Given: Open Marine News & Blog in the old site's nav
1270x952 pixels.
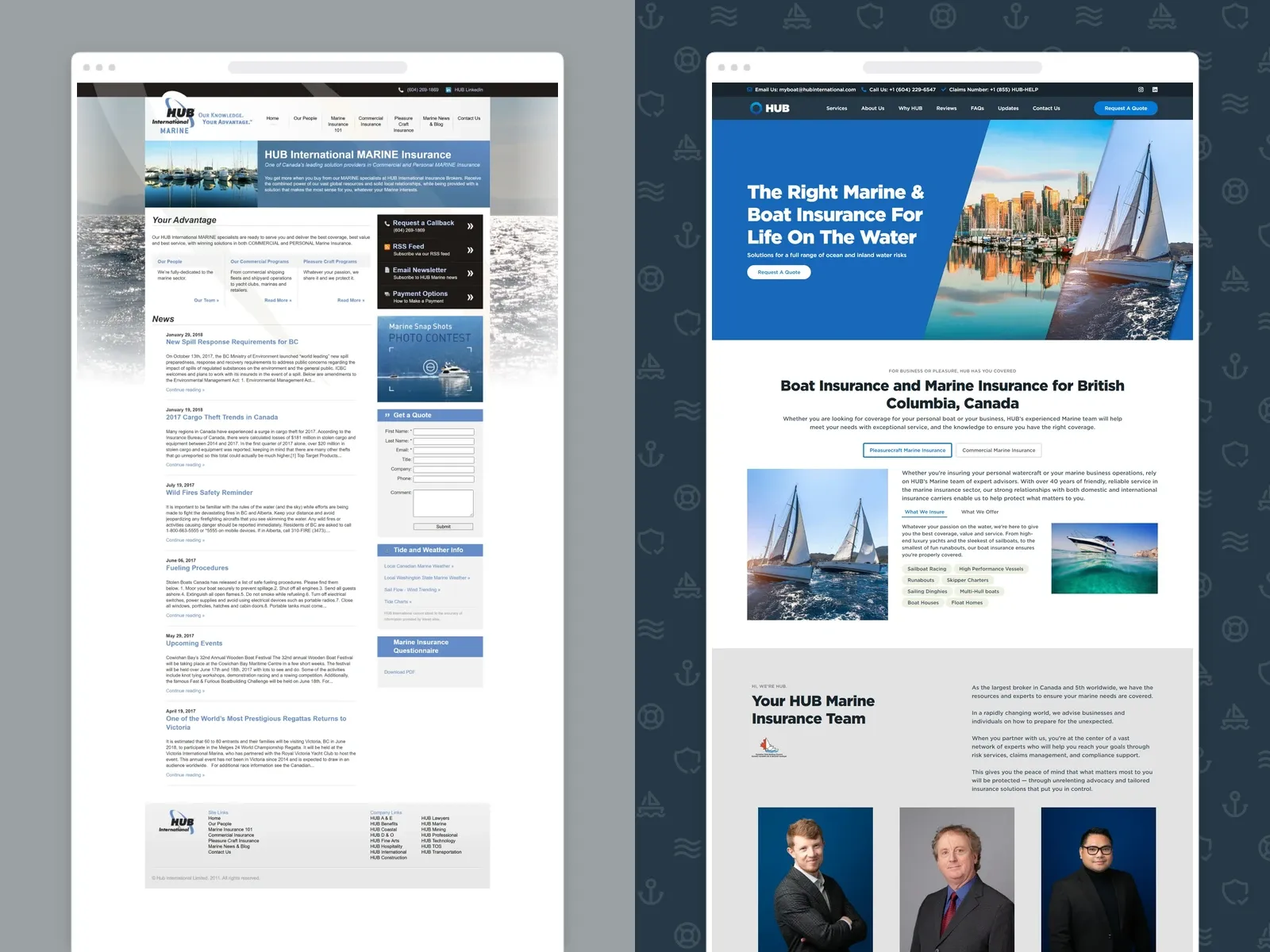Looking at the screenshot, I should (x=437, y=121).
